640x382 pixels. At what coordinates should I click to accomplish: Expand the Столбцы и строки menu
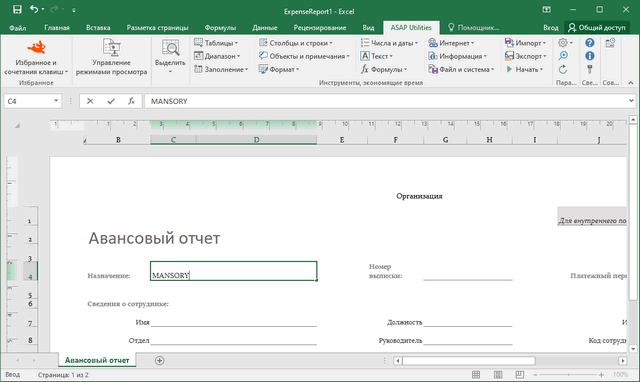296,43
